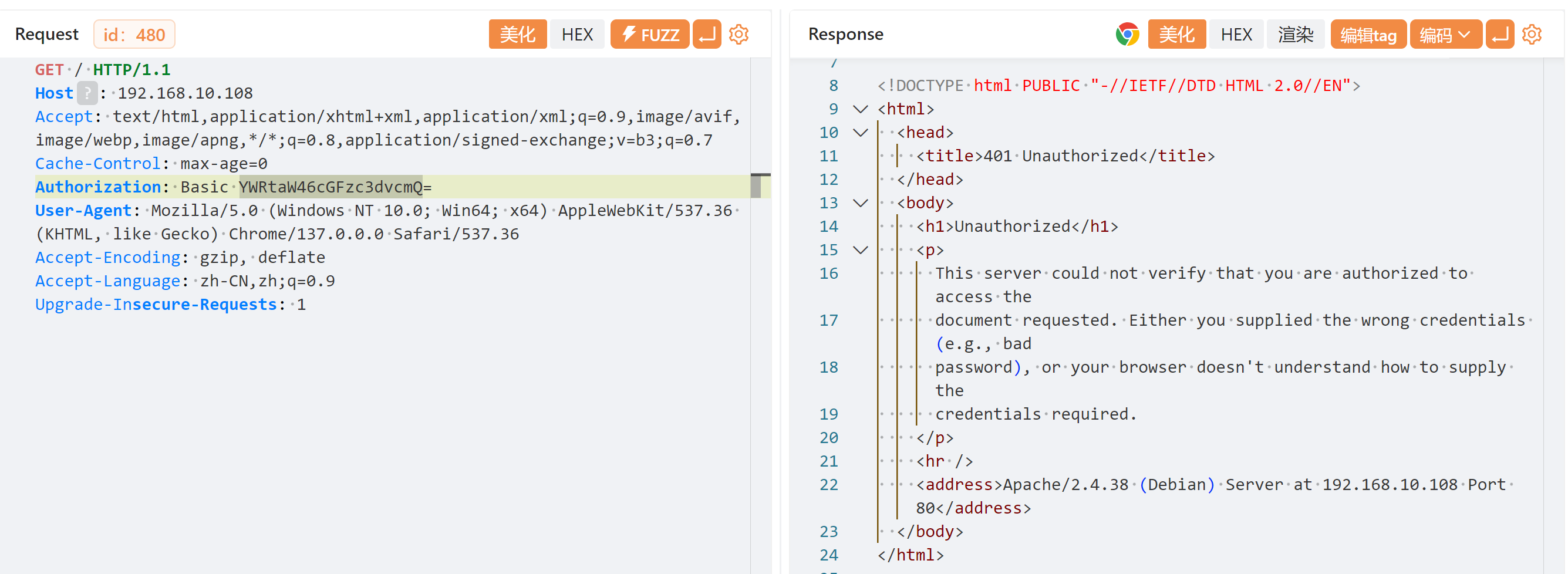Click the 编辑tag button
The width and height of the screenshot is (1568, 574).
coord(1368,35)
